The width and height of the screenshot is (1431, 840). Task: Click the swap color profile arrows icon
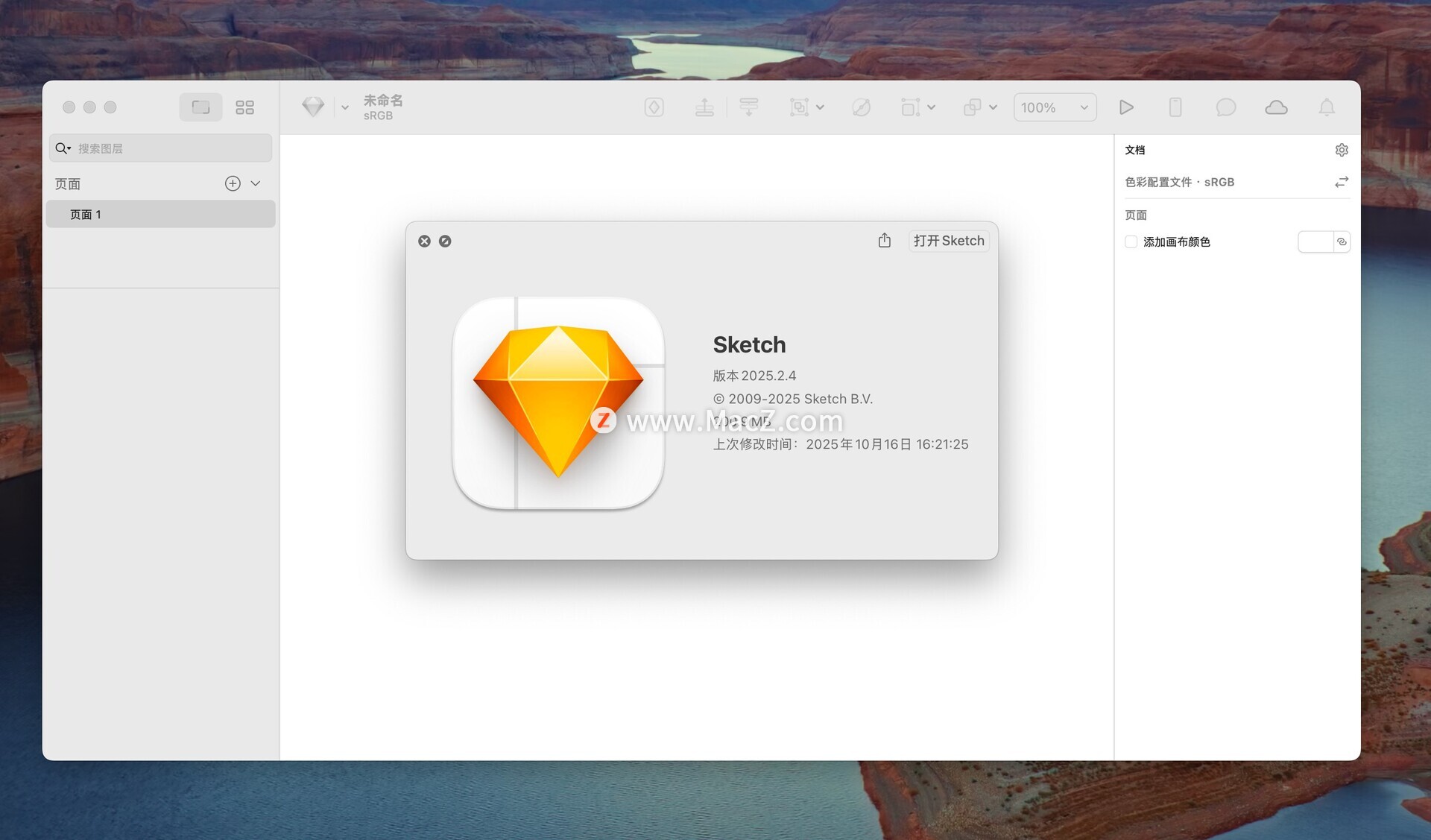pyautogui.click(x=1342, y=182)
